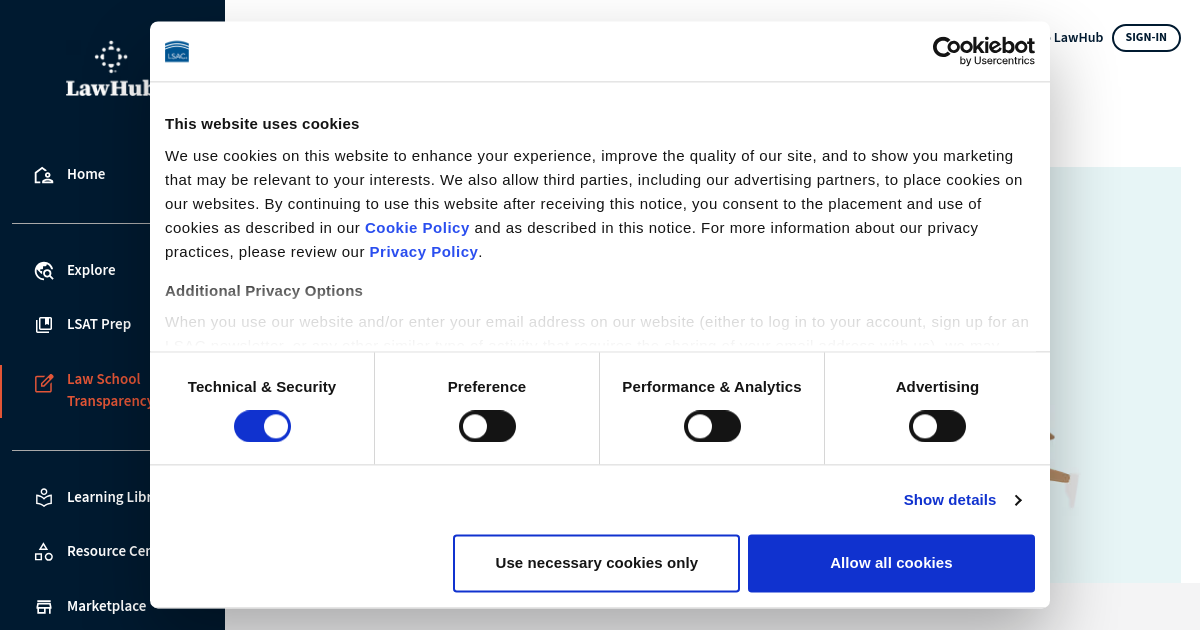The image size is (1200, 630).
Task: Click the SIGN-IN button
Action: pos(1145,38)
